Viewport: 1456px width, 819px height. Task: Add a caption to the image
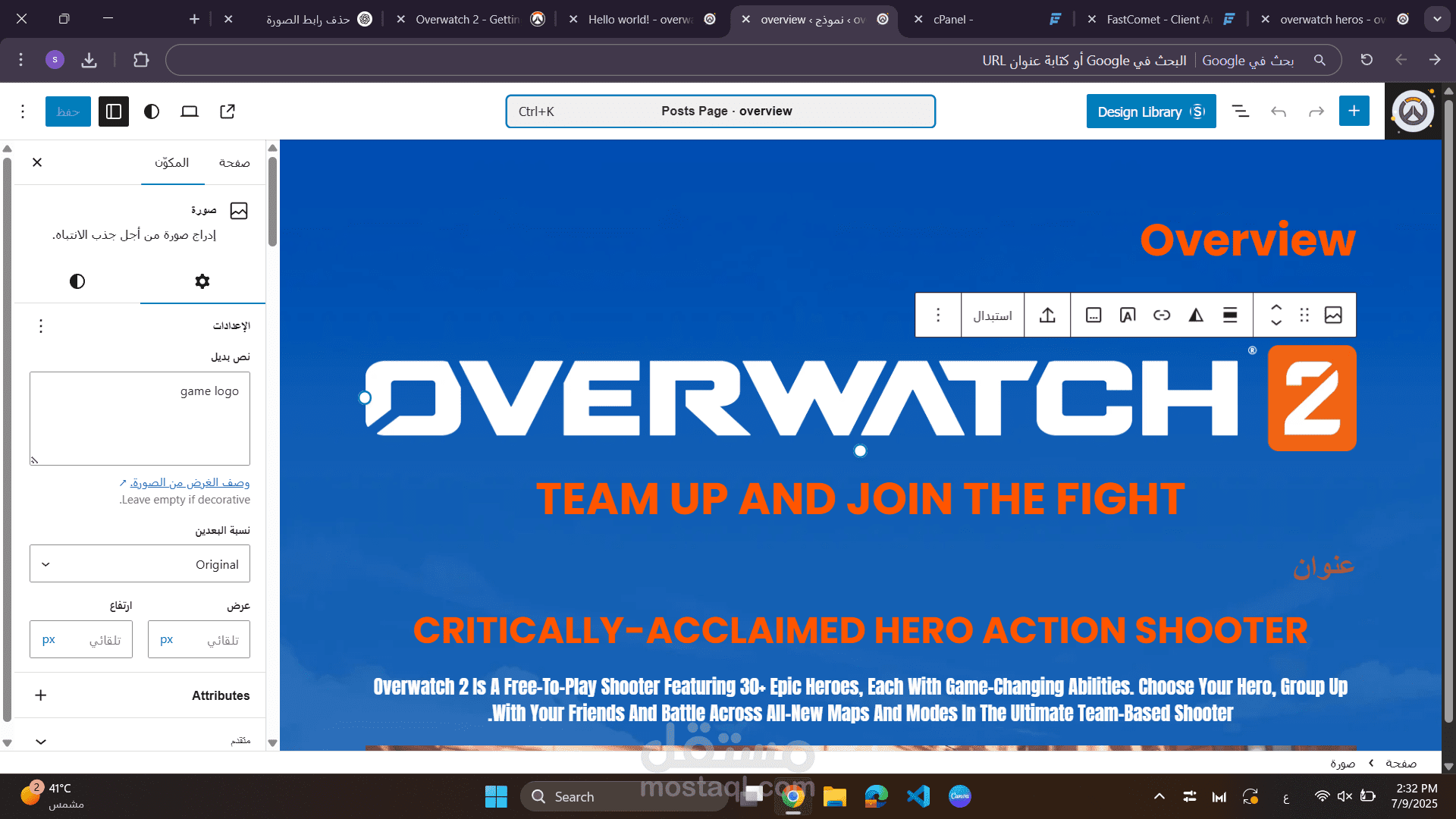[x=1094, y=315]
